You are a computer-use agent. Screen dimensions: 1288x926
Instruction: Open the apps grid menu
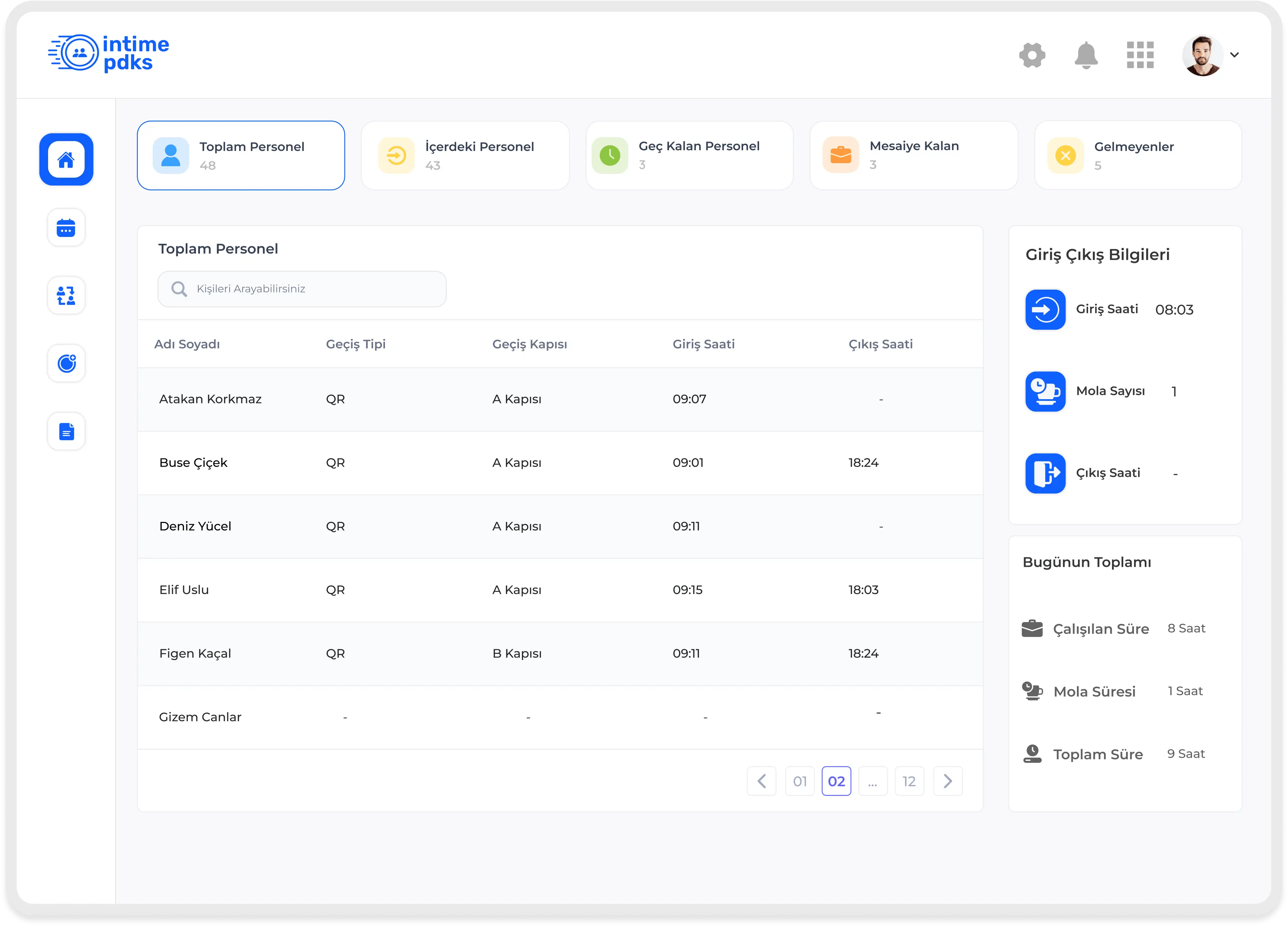pyautogui.click(x=1140, y=55)
